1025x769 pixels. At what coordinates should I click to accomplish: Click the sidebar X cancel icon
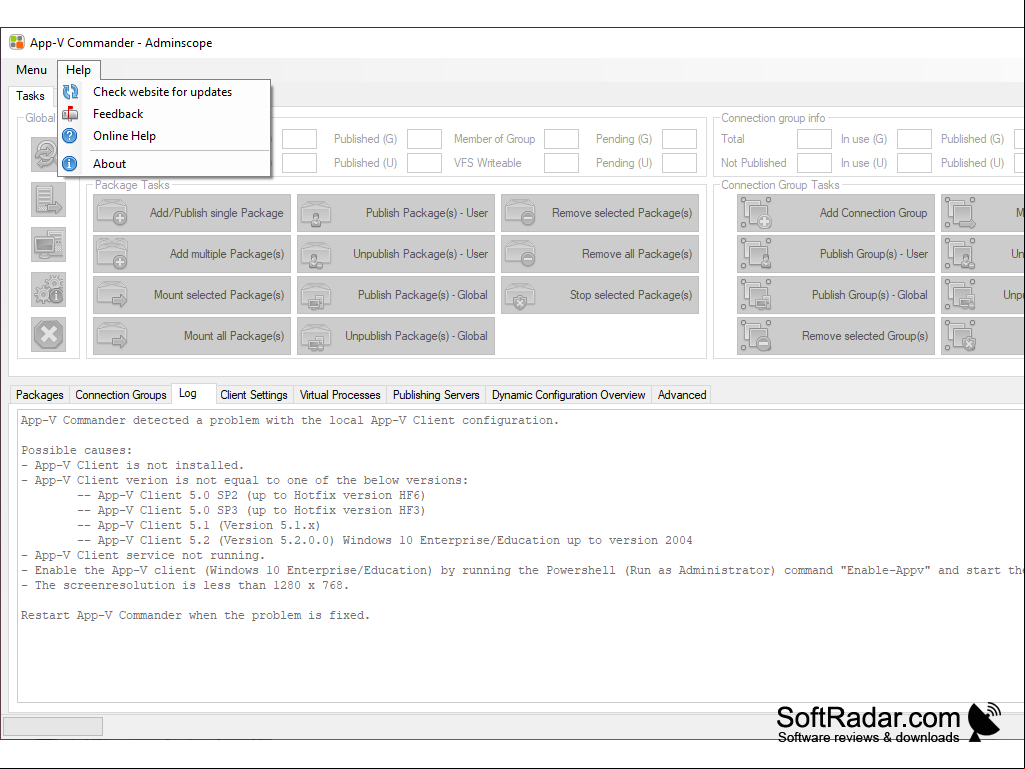[48, 335]
